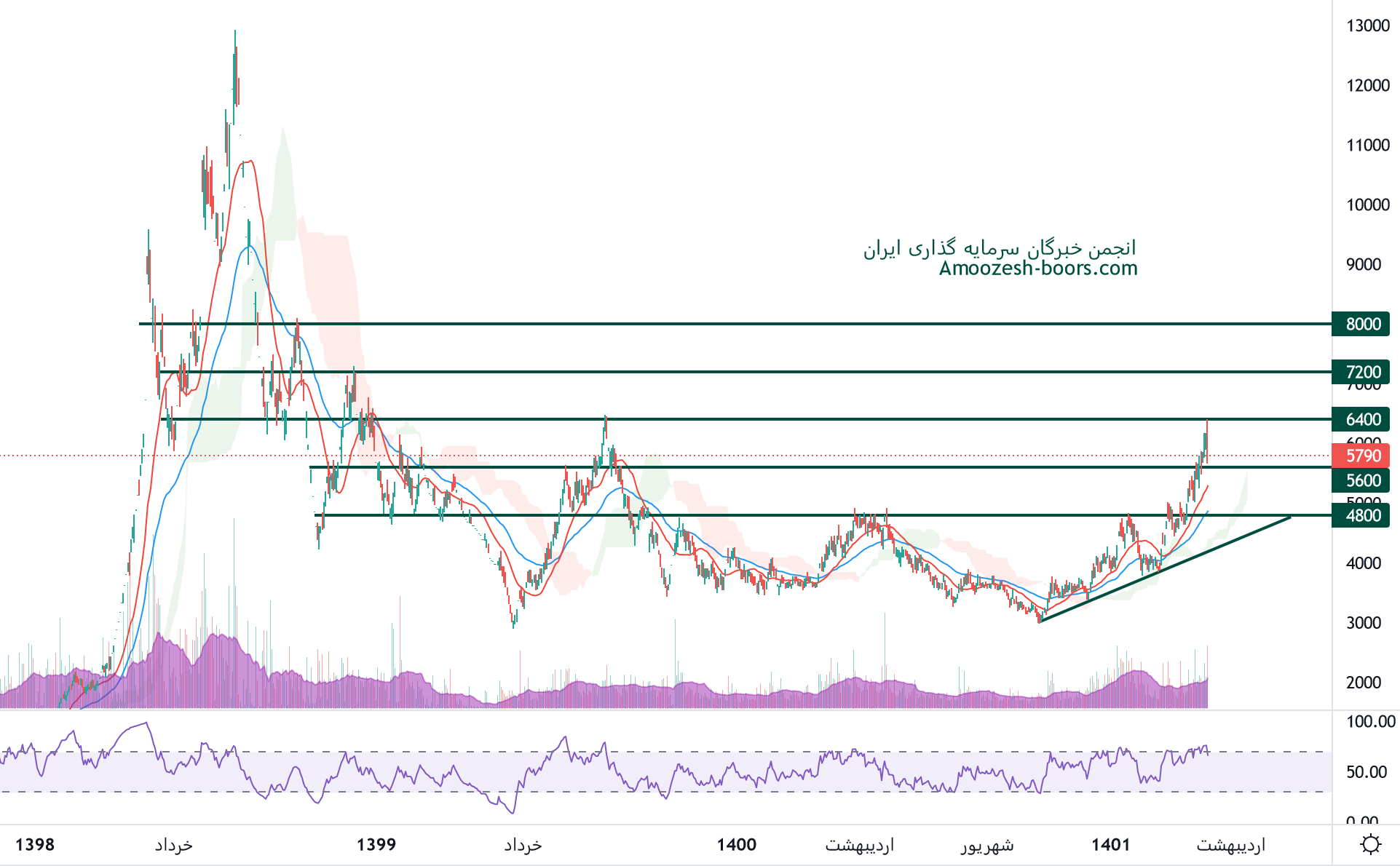1400x866 pixels.
Task: Click the Amoozesh-boors.com watermark text
Action: tap(1037, 269)
